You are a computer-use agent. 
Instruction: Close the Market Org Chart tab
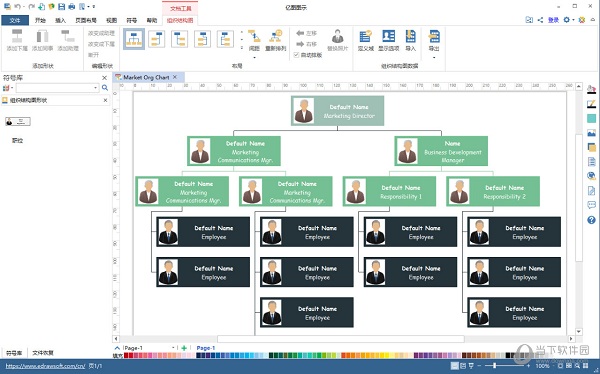coord(175,77)
